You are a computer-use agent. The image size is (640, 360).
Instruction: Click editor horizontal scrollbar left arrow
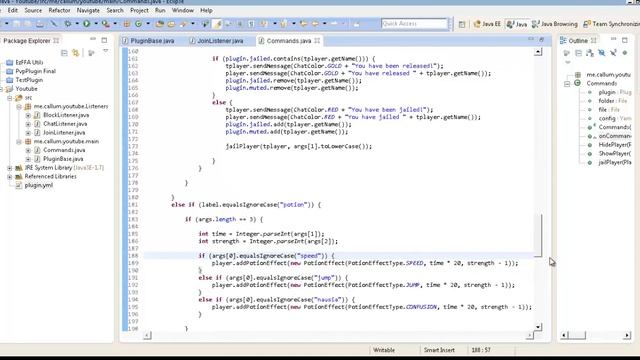(x=147, y=335)
